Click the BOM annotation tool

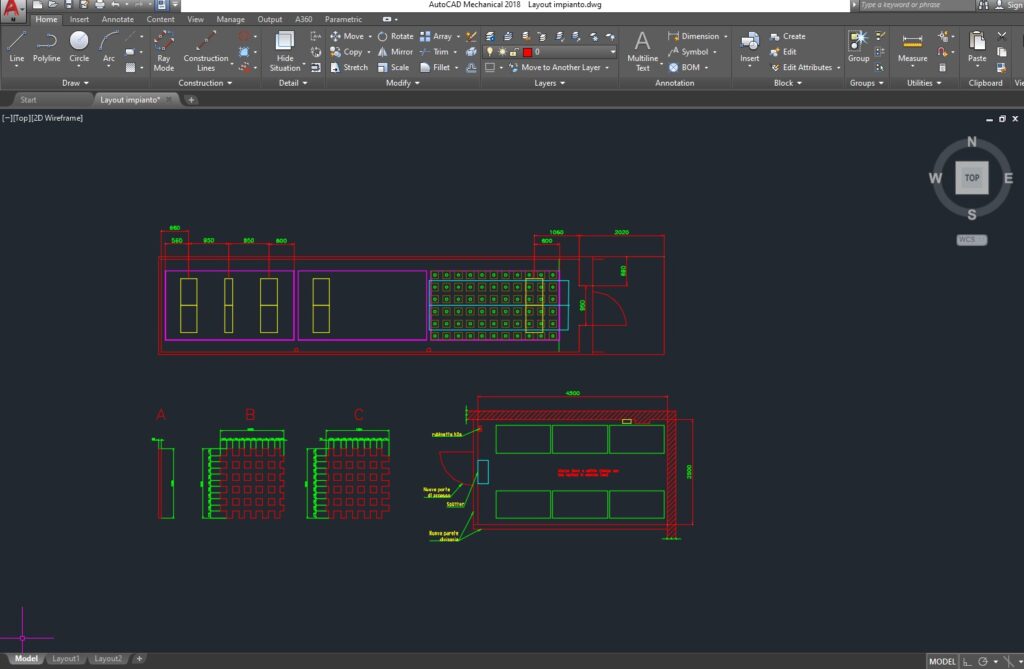point(684,67)
